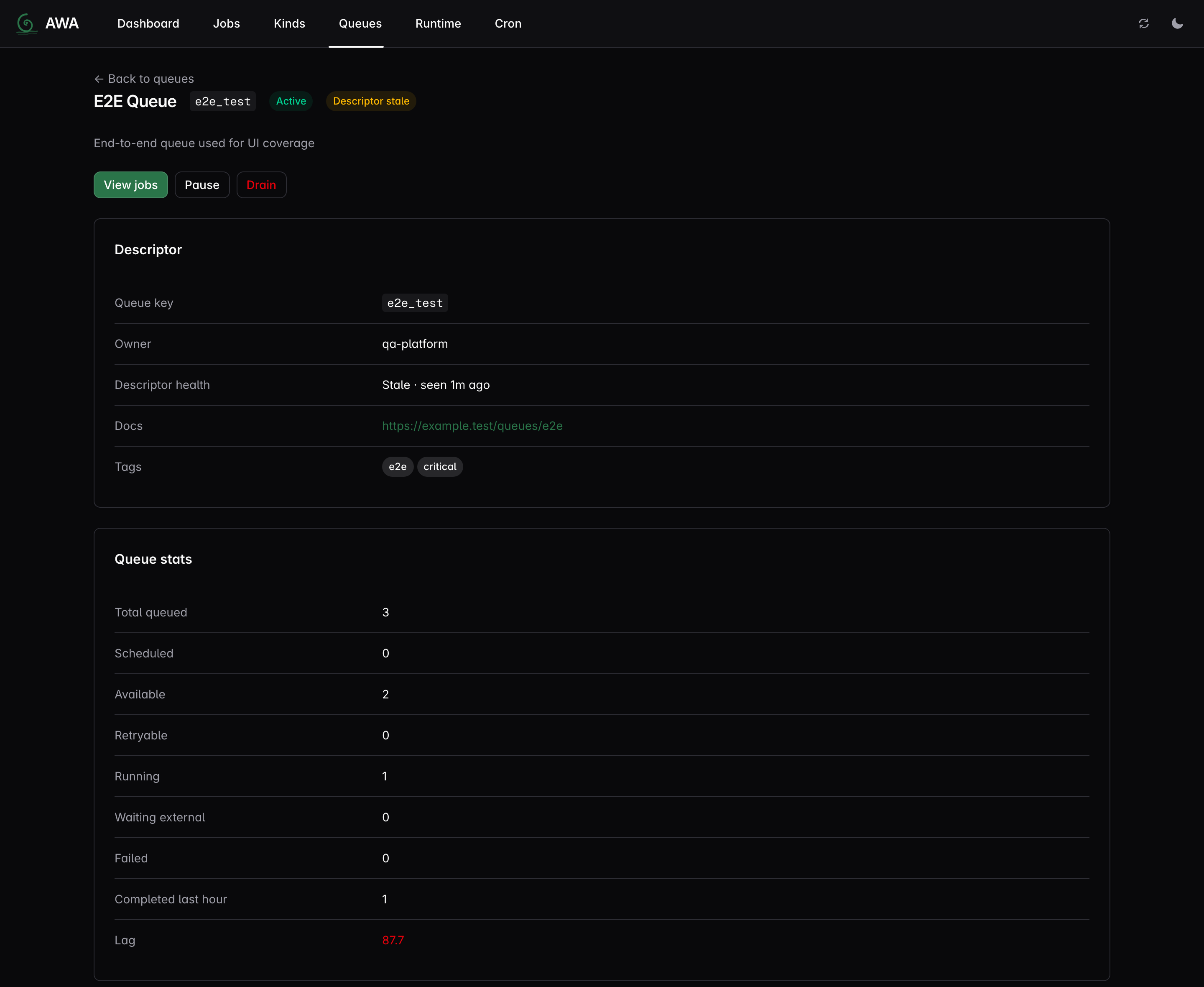Select the critical tag chip
The width and height of the screenshot is (1204, 987).
point(440,467)
